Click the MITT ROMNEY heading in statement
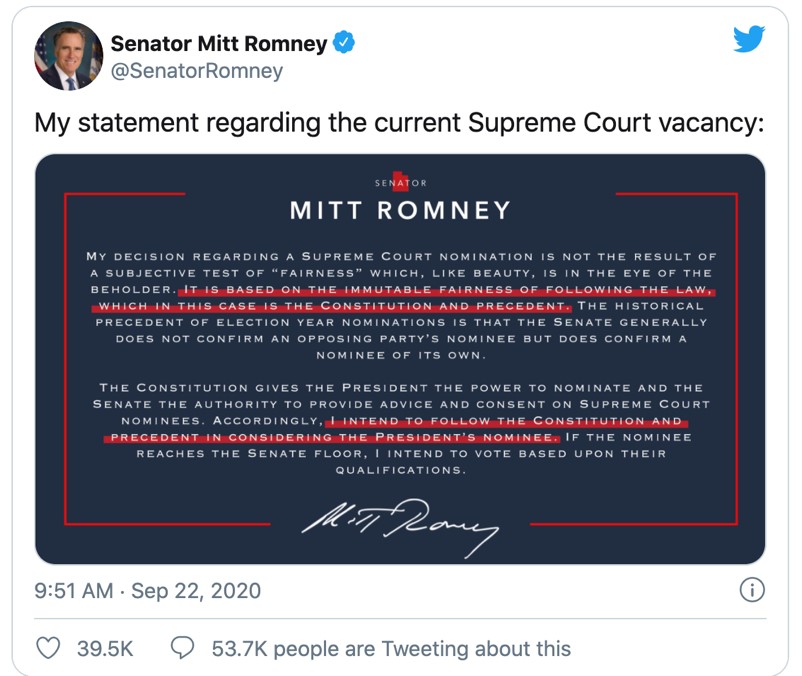The image size is (802, 676). click(x=400, y=210)
